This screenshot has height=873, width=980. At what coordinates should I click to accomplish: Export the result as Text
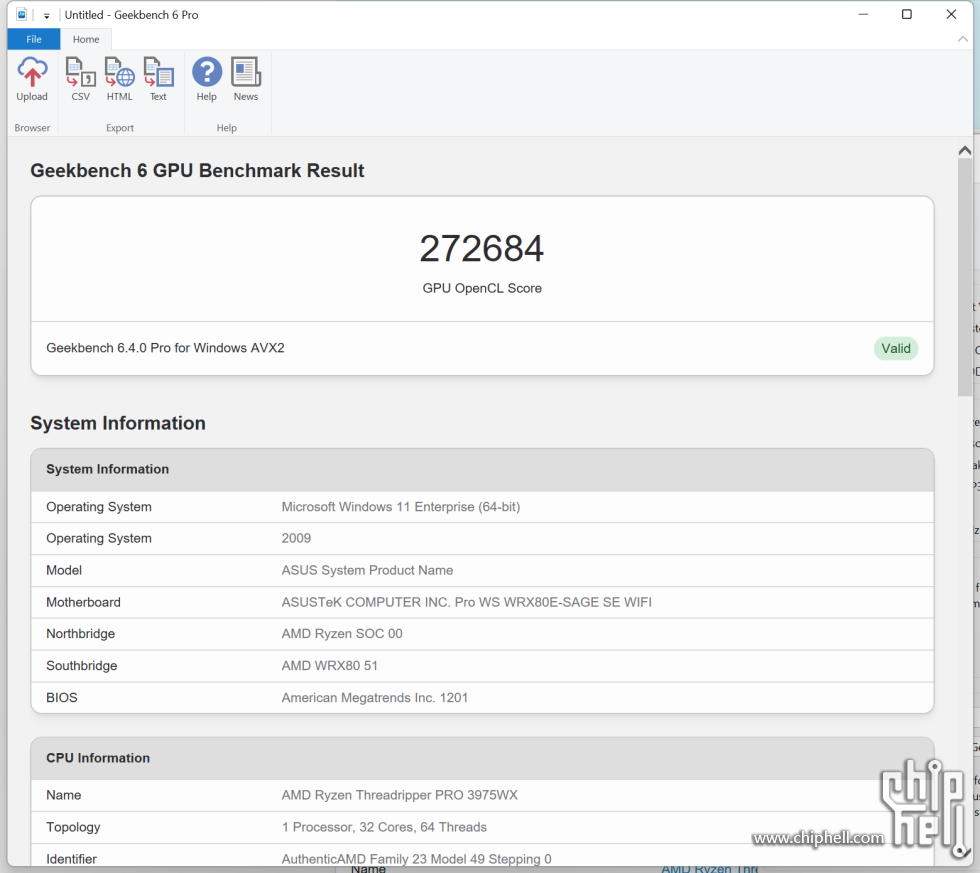pos(158,79)
